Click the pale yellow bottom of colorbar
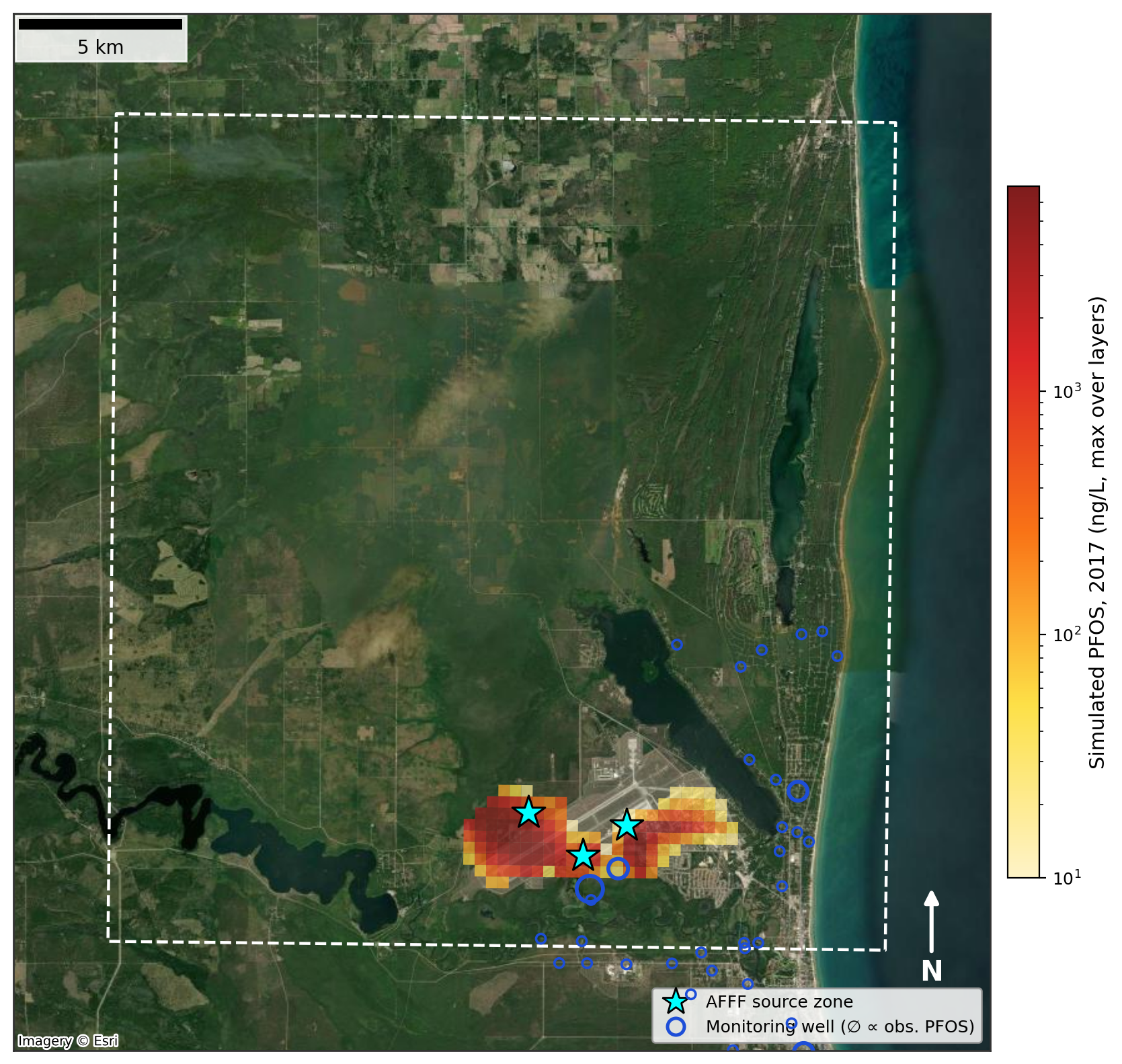 [1023, 868]
